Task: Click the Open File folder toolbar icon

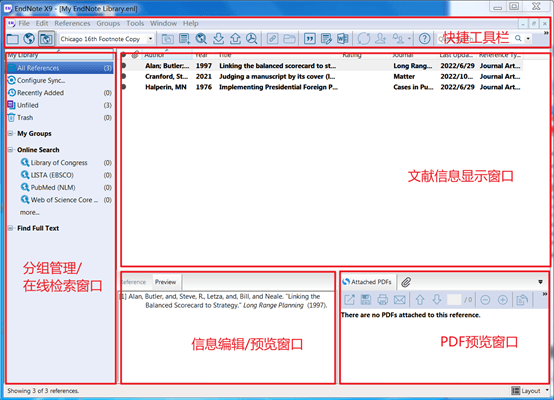Action: click(x=289, y=39)
